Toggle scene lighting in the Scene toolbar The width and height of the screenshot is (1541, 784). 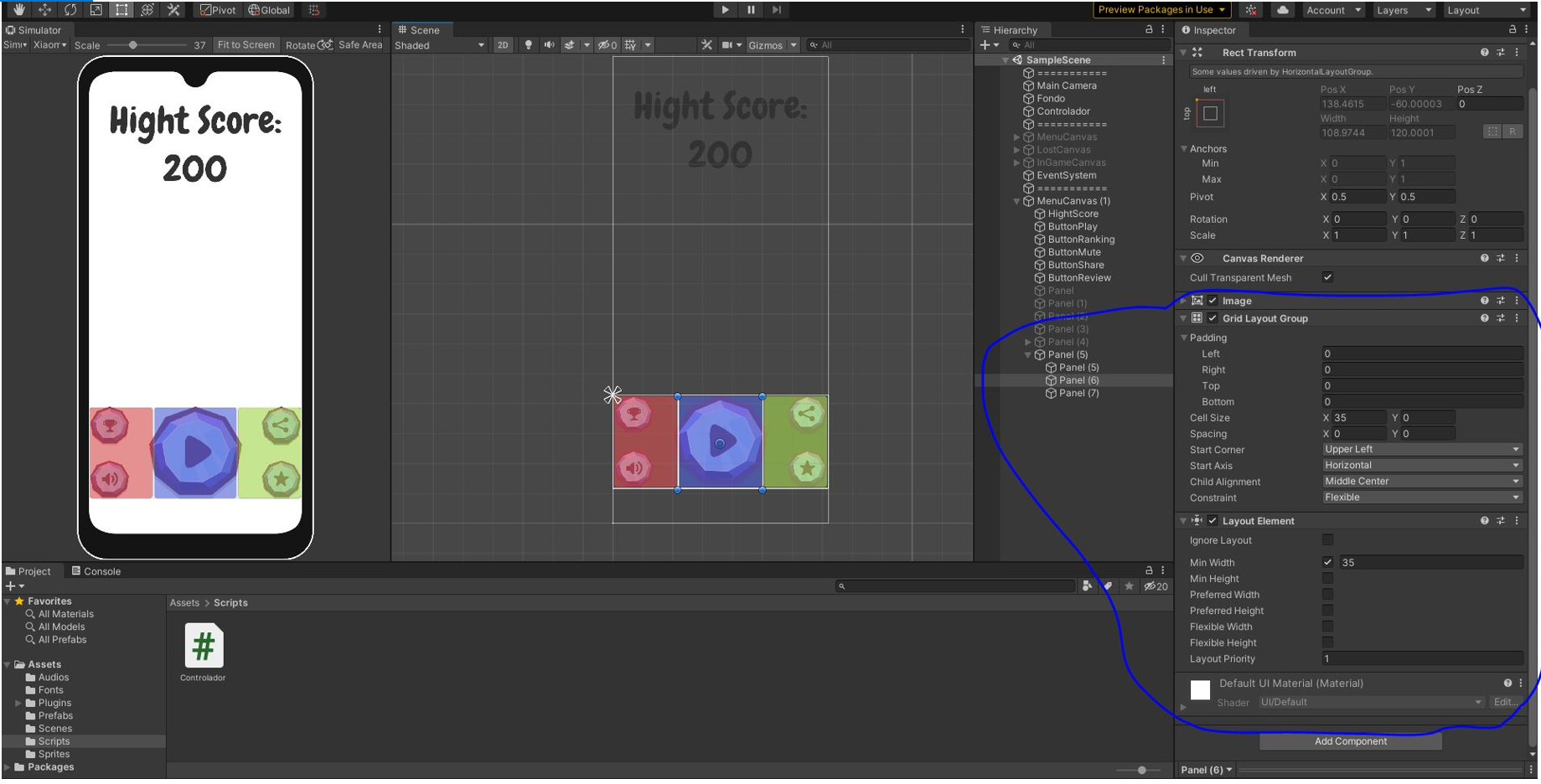(x=528, y=44)
